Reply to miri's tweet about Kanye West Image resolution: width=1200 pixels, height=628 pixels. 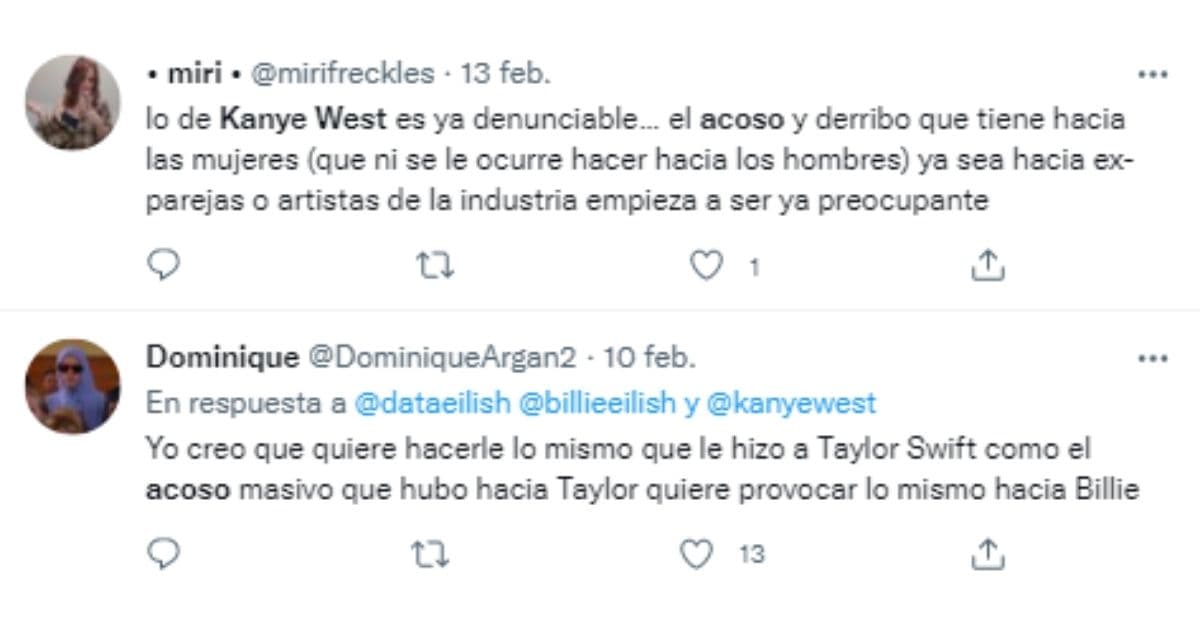point(166,263)
